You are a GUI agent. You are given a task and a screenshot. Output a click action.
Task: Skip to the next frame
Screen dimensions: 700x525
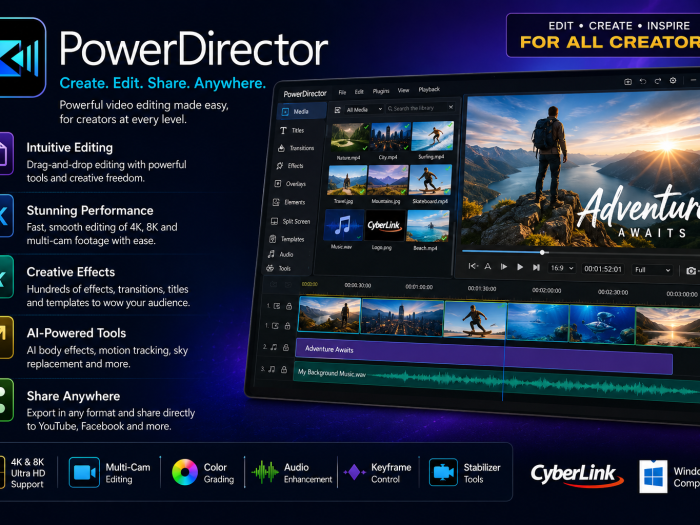(536, 267)
